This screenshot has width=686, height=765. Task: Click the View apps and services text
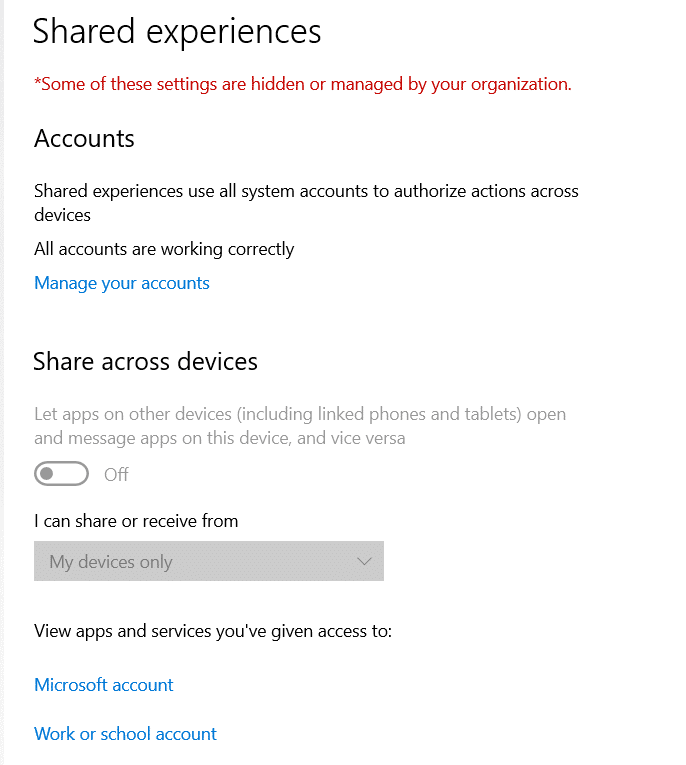click(x=213, y=631)
